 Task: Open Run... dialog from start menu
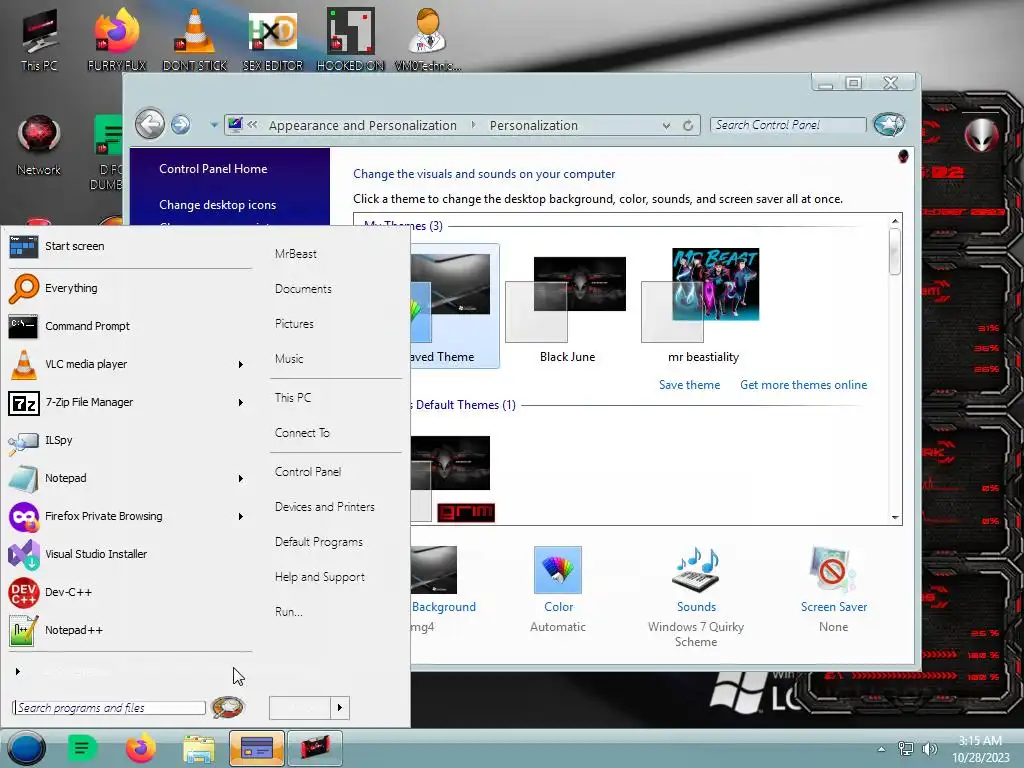289,612
